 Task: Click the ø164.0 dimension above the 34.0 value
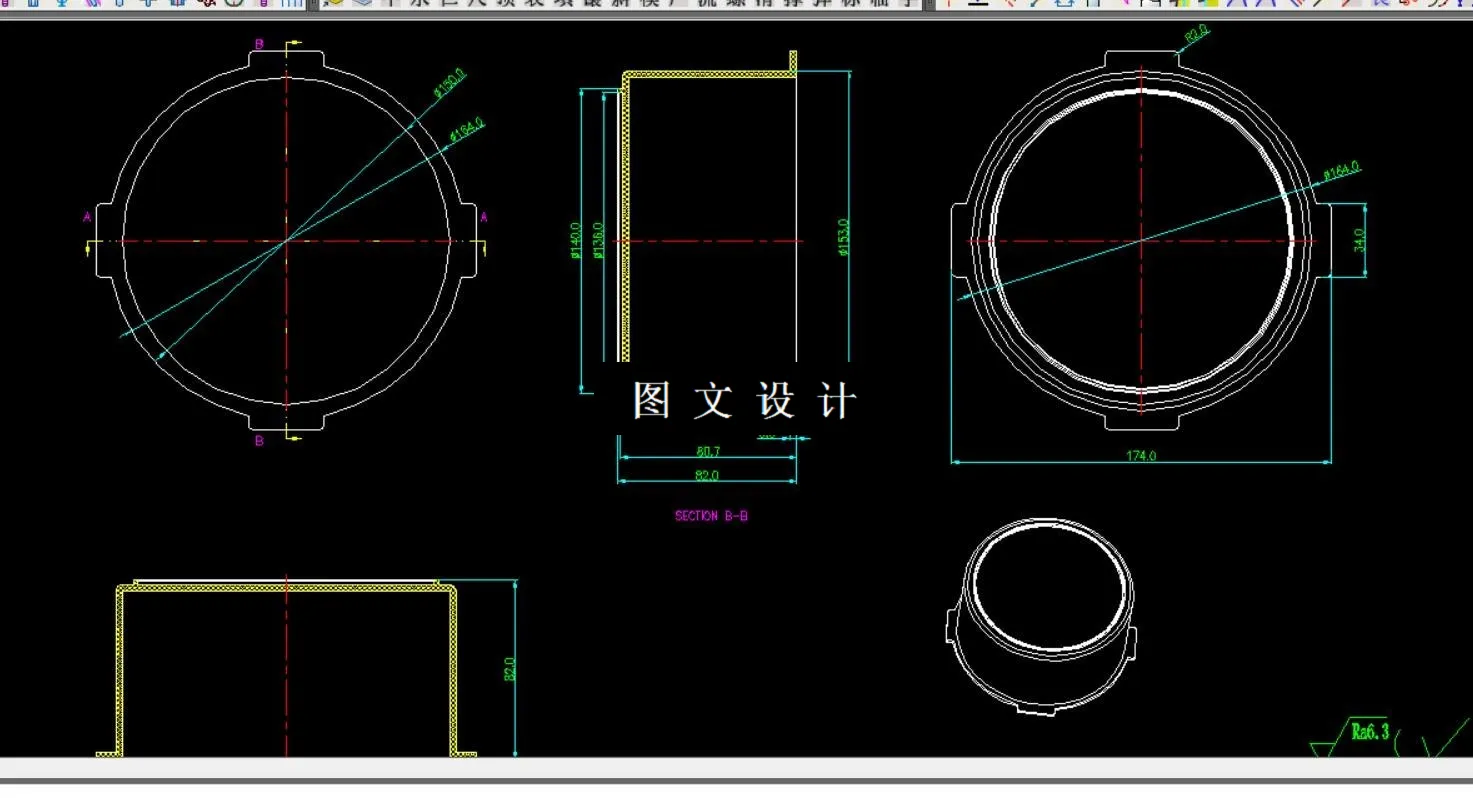pyautogui.click(x=1342, y=171)
